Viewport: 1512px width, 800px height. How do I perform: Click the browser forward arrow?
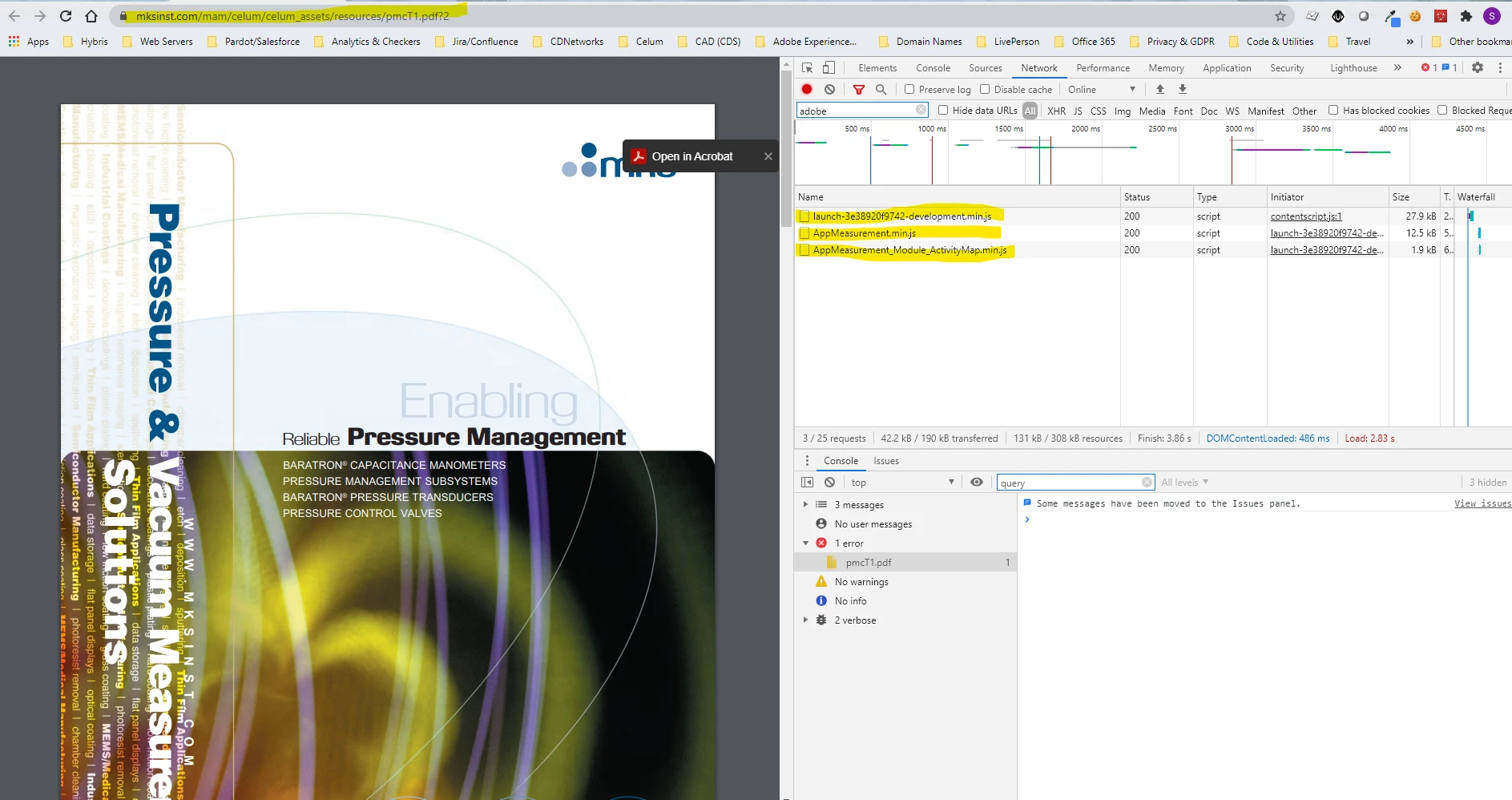point(40,16)
